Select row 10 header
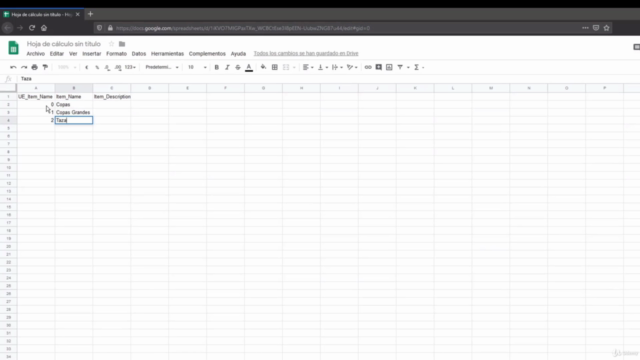The width and height of the screenshot is (640, 360). pos(8,168)
